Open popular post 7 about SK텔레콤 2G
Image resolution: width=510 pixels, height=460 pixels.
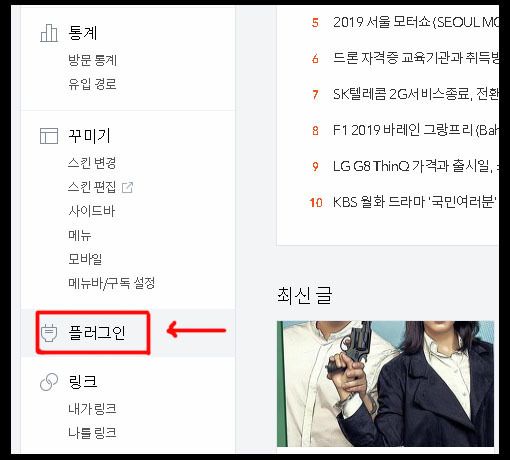click(416, 94)
